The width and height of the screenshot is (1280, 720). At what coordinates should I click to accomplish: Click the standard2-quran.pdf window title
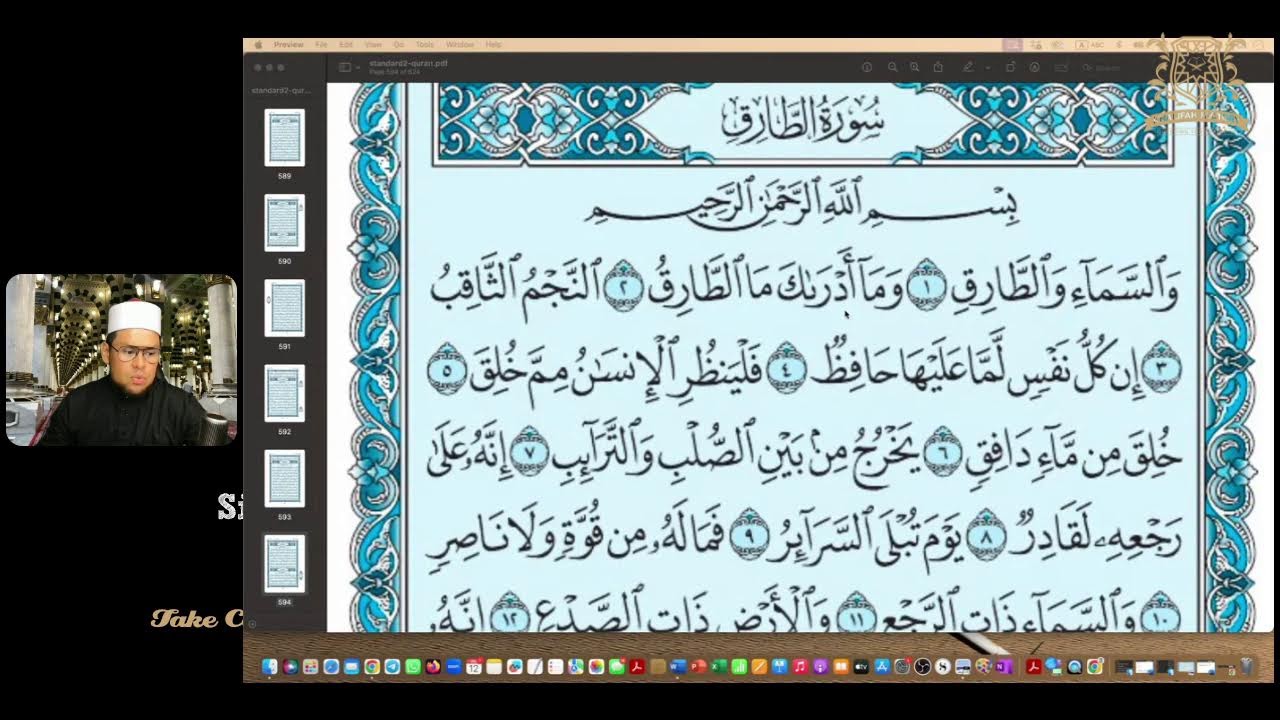(x=408, y=63)
